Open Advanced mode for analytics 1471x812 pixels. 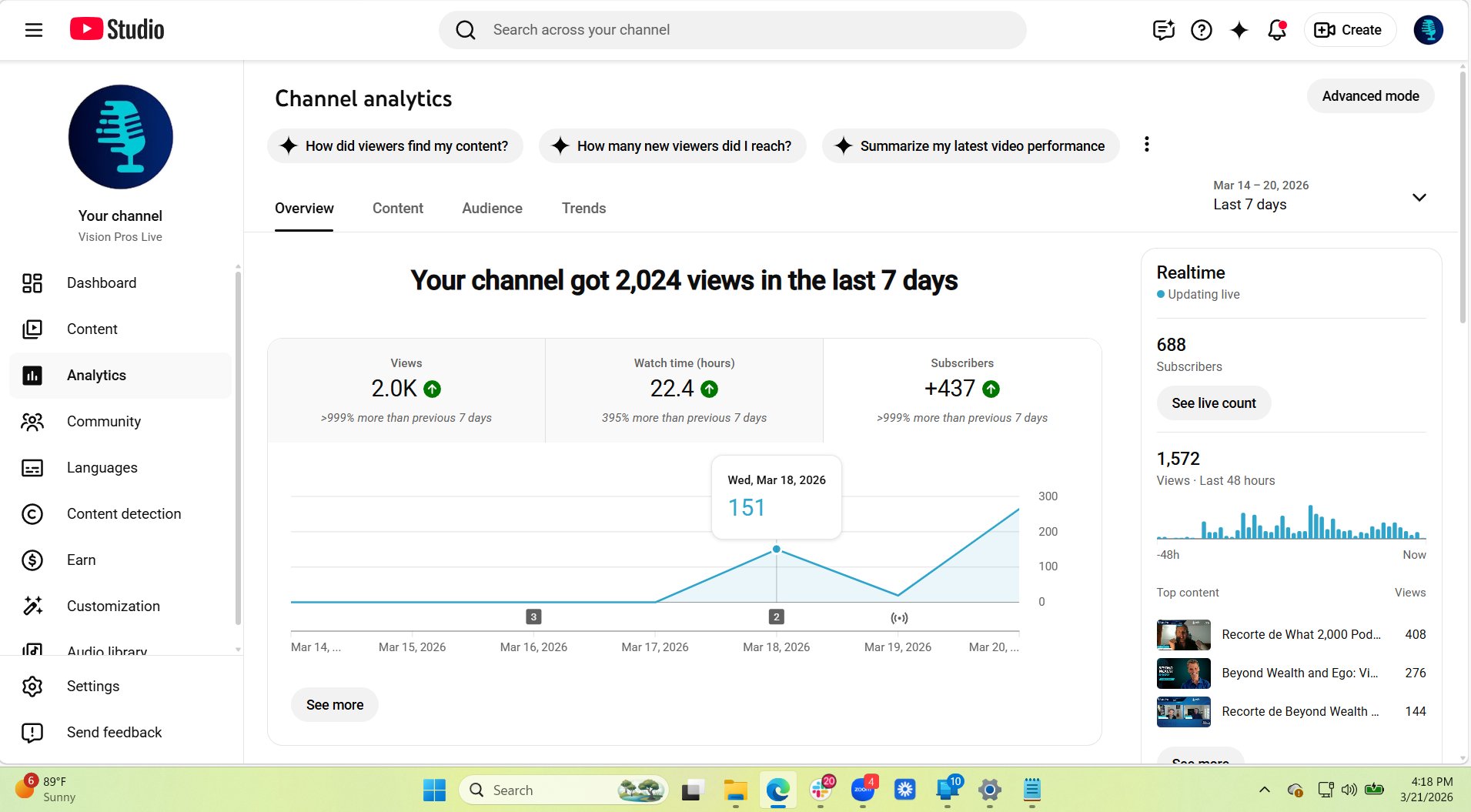pos(1370,95)
